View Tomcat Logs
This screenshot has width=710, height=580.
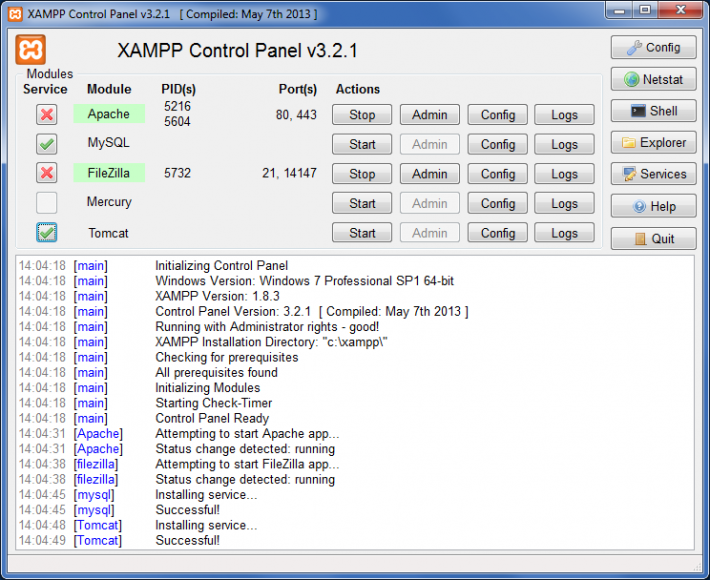pyautogui.click(x=564, y=233)
